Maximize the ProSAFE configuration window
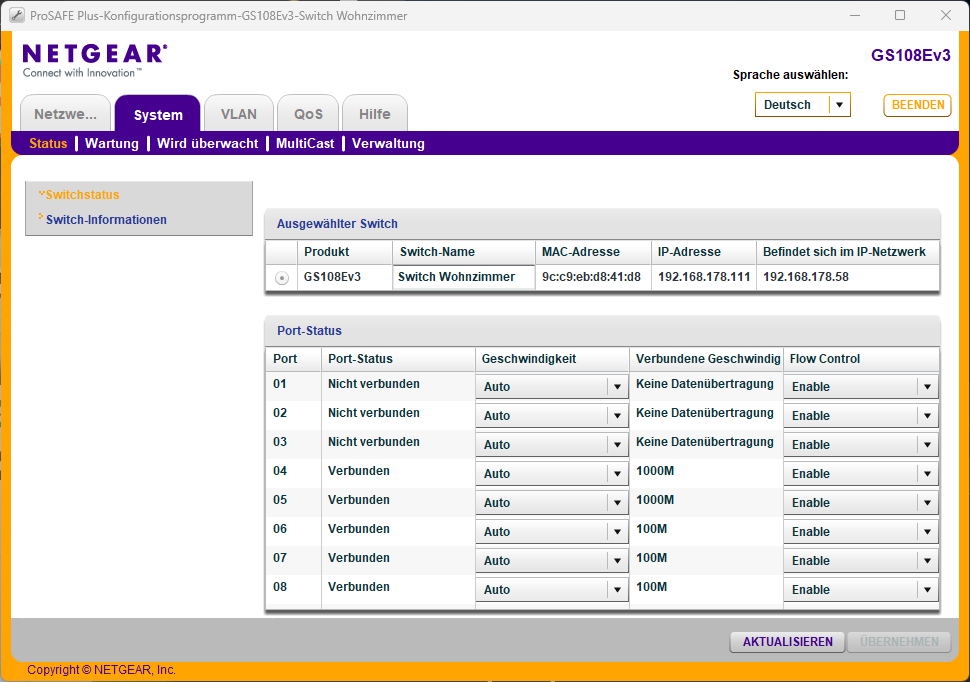The height and width of the screenshot is (682, 970). click(900, 15)
